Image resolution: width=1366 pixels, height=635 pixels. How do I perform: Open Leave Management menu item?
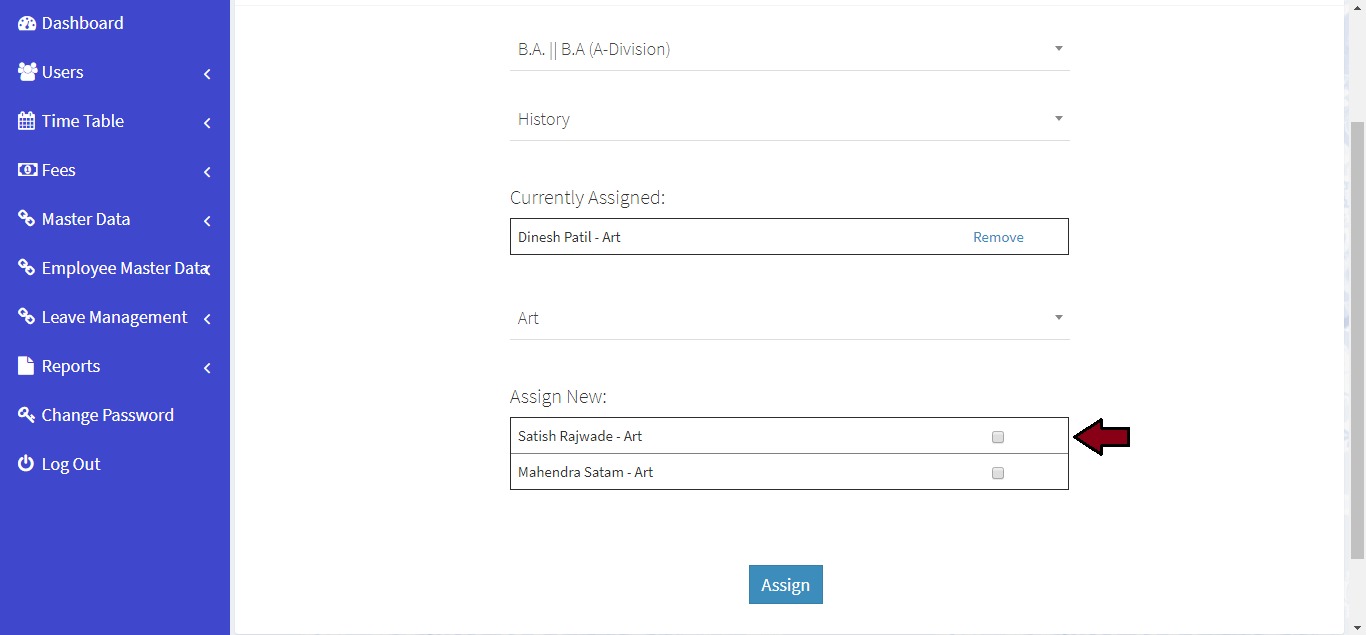(x=114, y=317)
